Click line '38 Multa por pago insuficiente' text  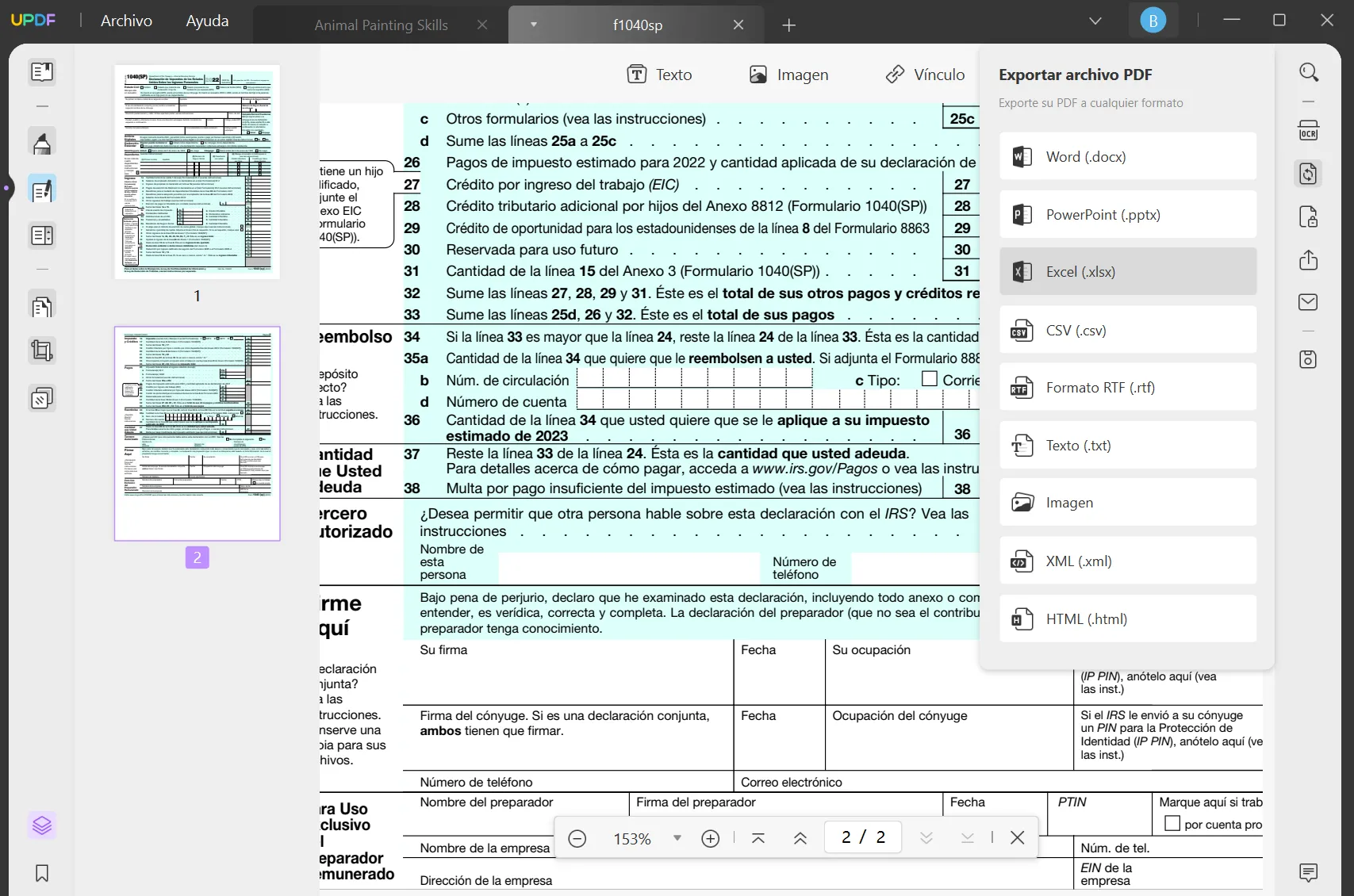663,488
